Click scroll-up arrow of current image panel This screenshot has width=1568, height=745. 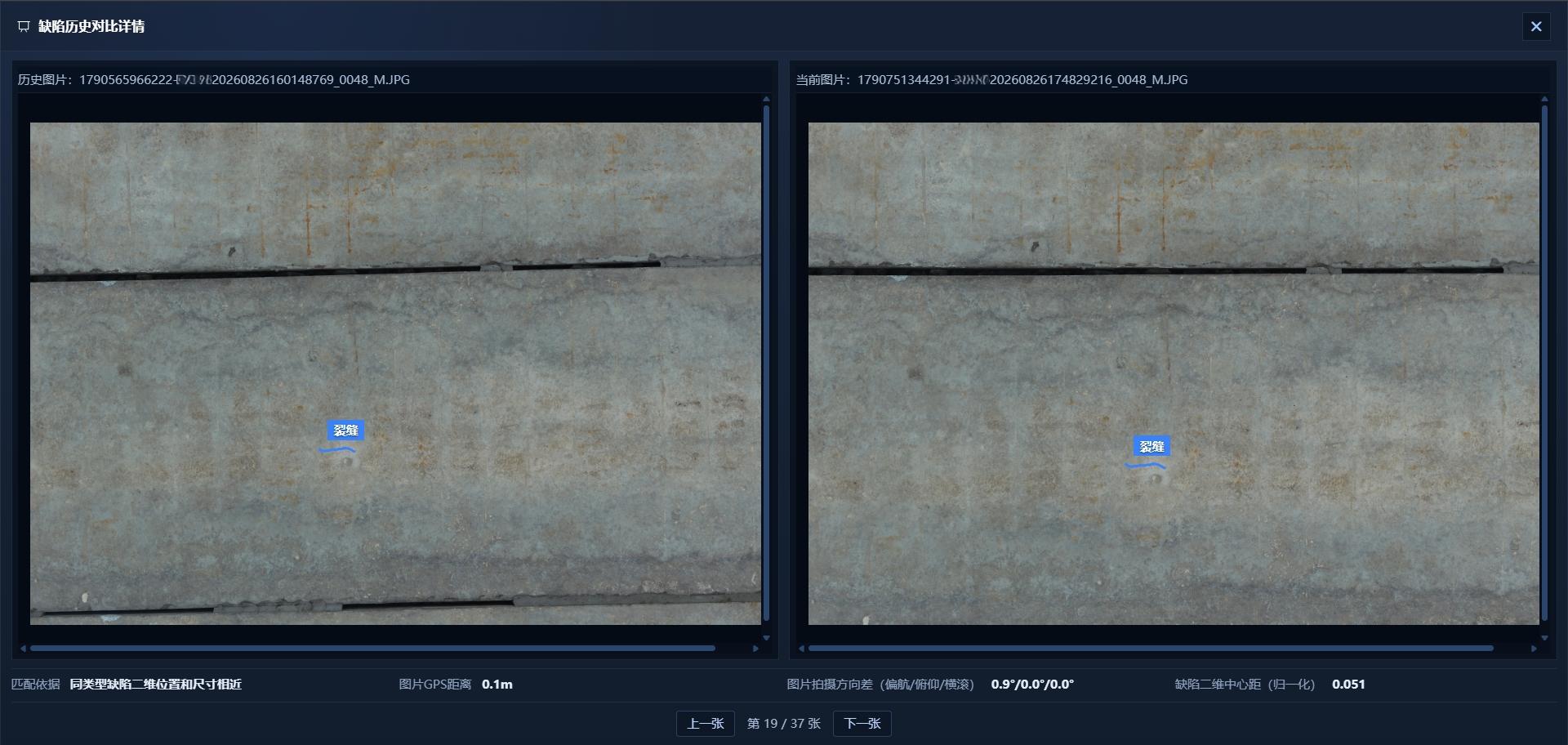point(1544,99)
